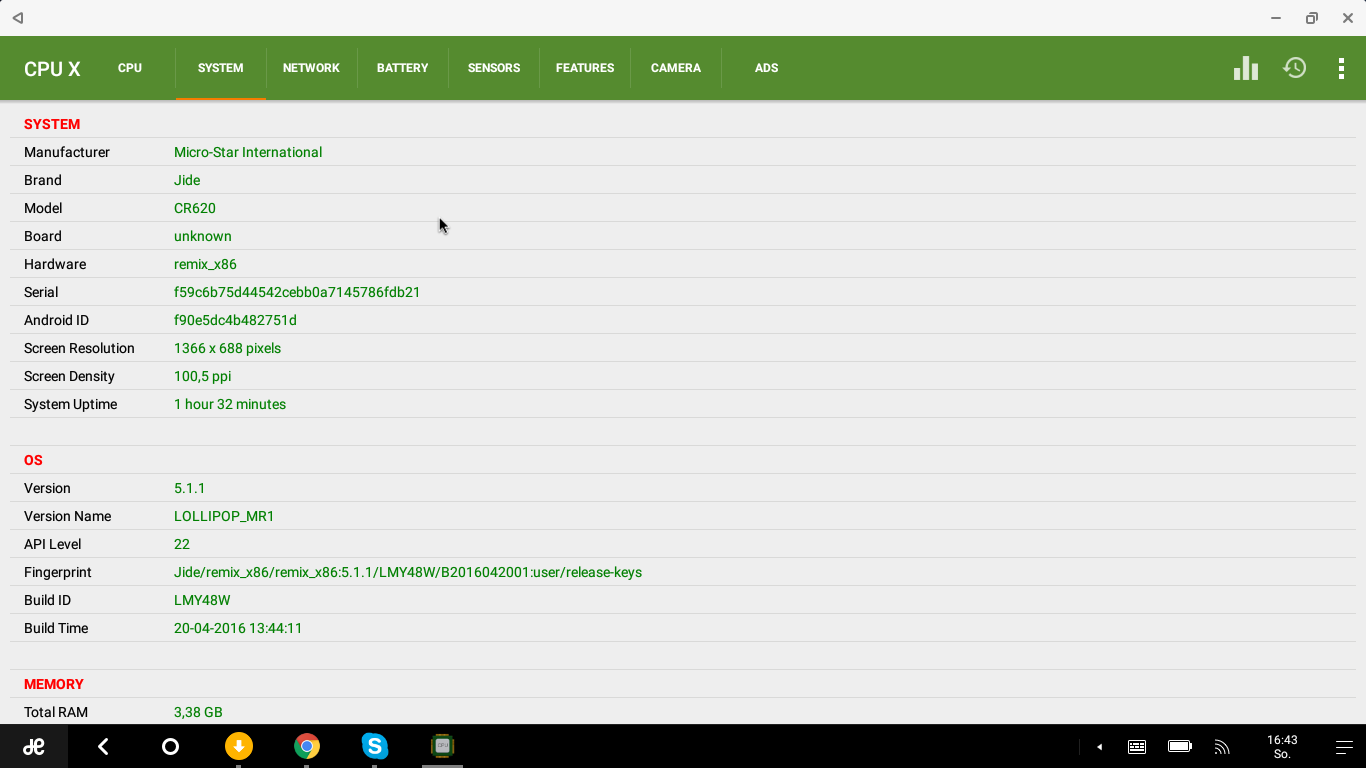Select the Model value CR620
The width and height of the screenshot is (1366, 768).
195,208
